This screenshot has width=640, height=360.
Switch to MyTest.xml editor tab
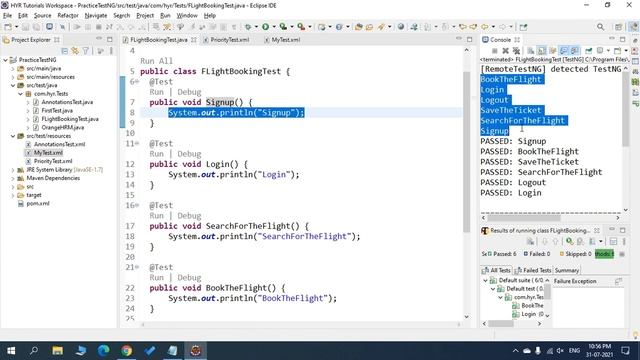(x=282, y=40)
